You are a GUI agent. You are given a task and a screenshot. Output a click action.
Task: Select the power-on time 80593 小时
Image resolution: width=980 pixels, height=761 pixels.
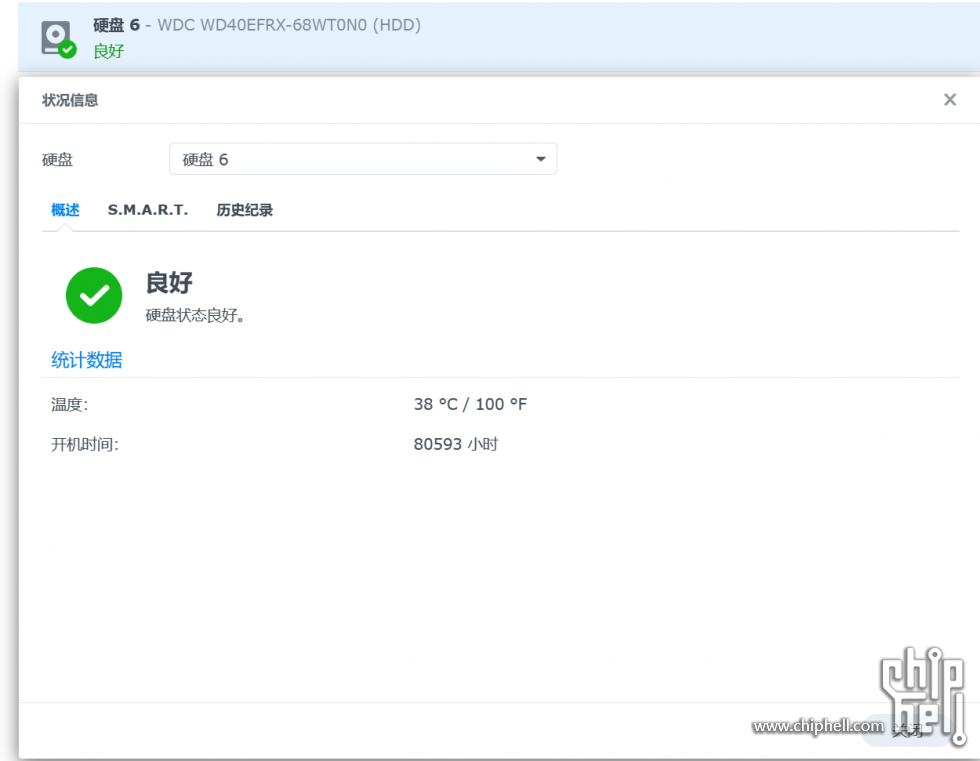pyautogui.click(x=456, y=444)
